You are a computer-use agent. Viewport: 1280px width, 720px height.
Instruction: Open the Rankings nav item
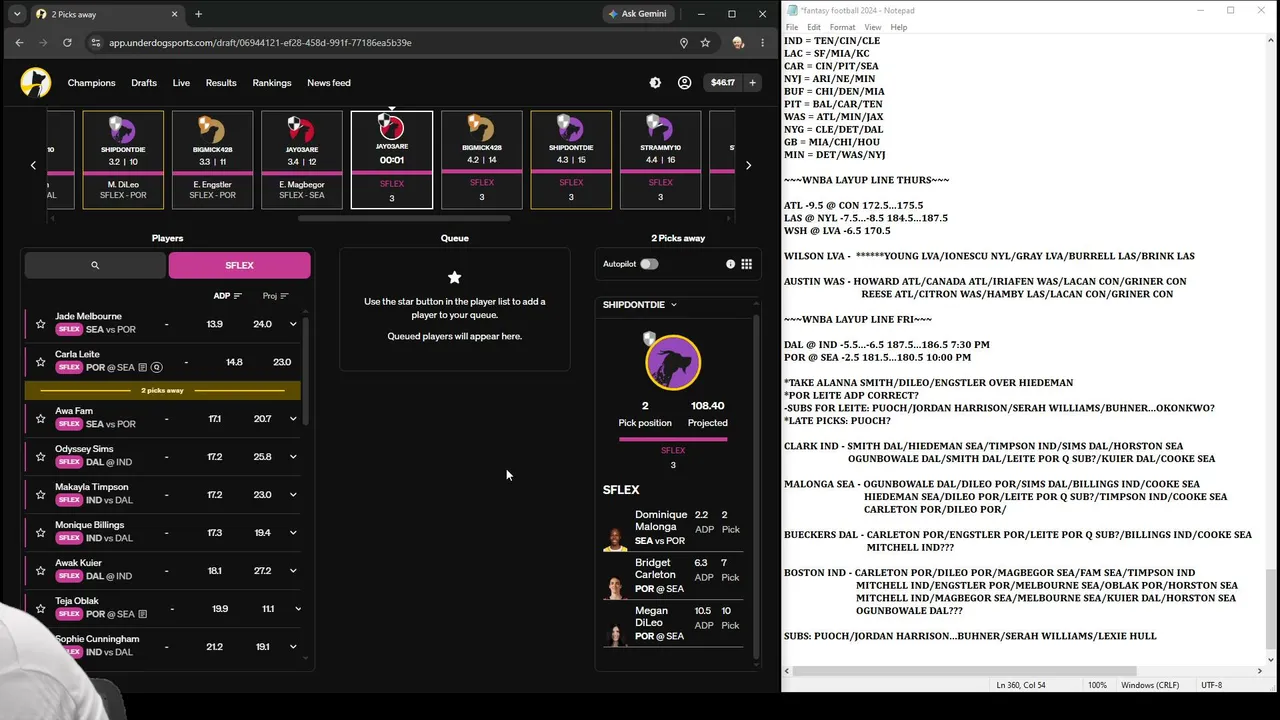coord(272,83)
